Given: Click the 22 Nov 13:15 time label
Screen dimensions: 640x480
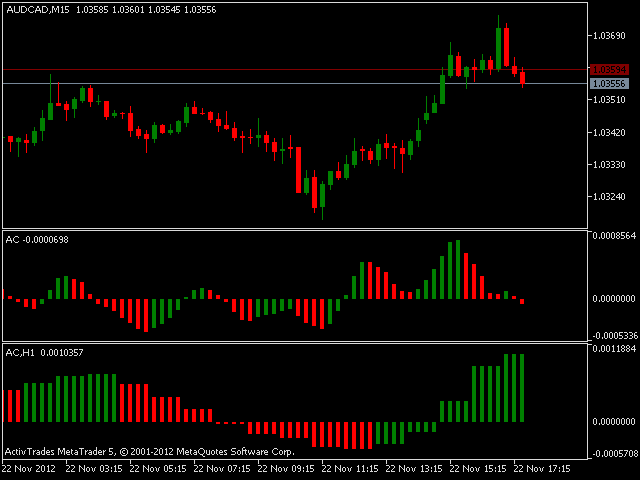Looking at the screenshot, I should (x=414, y=469).
